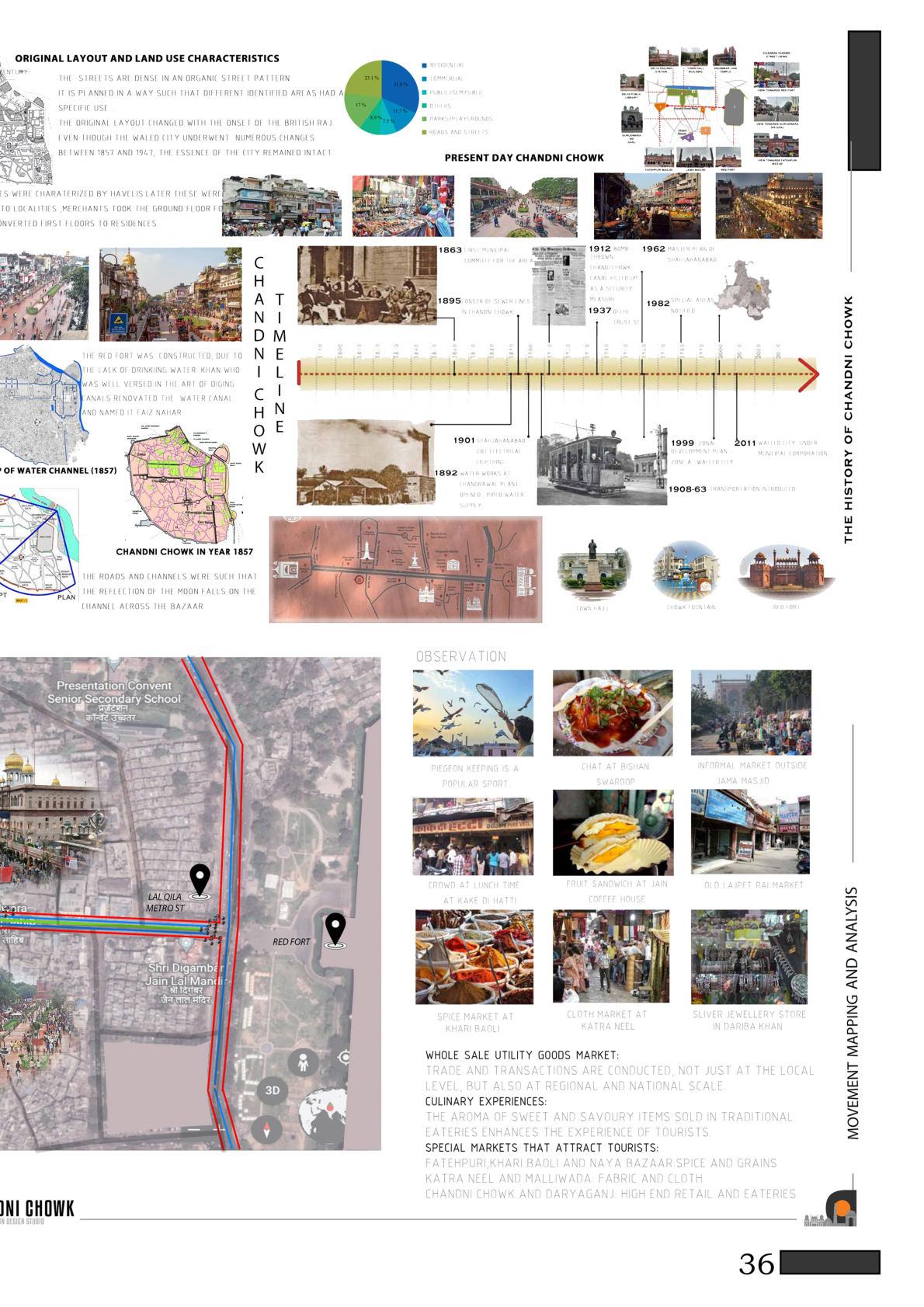
Task: Open the informal market outside Jama Masjid photo
Action: 751,712
